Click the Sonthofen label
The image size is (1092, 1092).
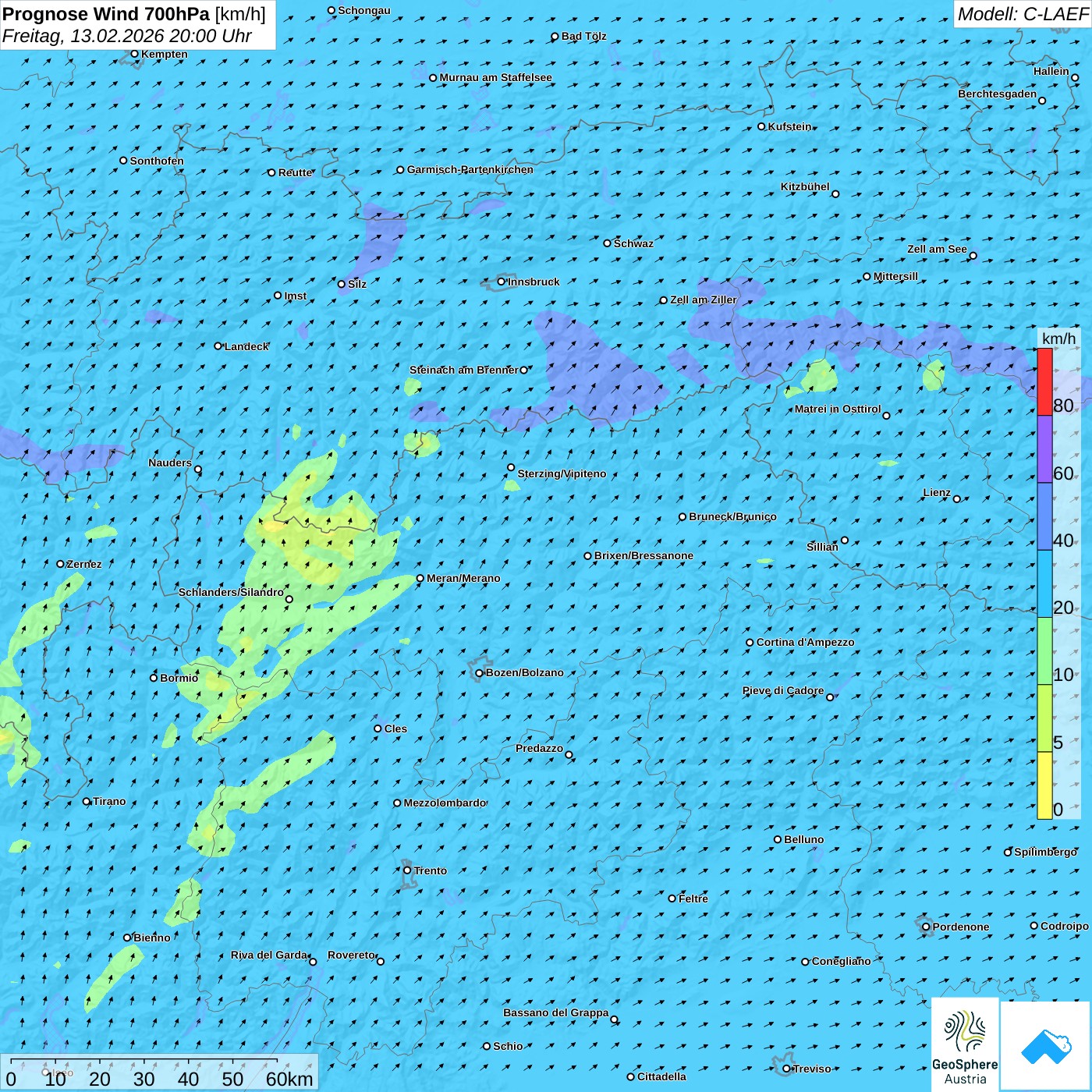pyautogui.click(x=157, y=161)
